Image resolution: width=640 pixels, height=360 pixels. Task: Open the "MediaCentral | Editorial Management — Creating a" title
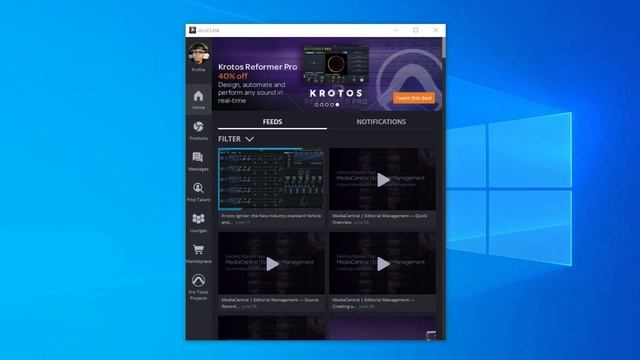click(x=373, y=303)
